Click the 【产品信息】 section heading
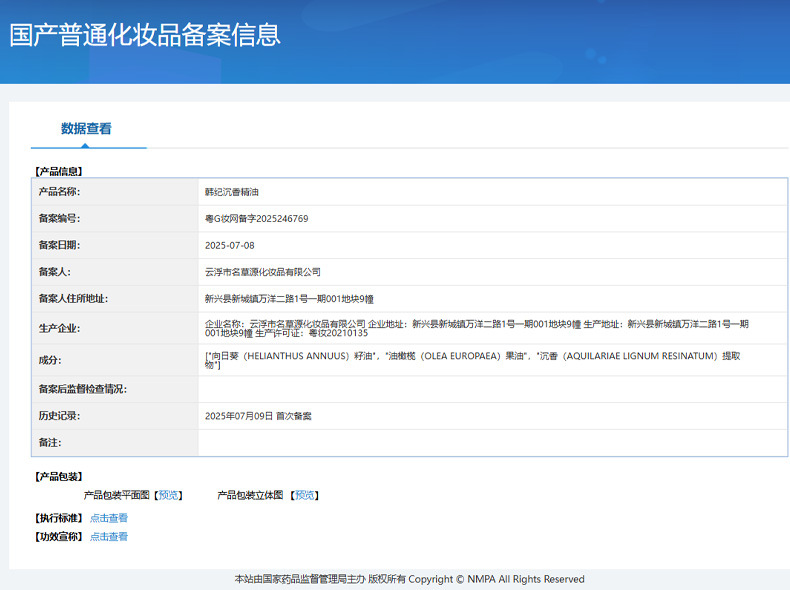Screen dimensions: 790x590 [58, 172]
